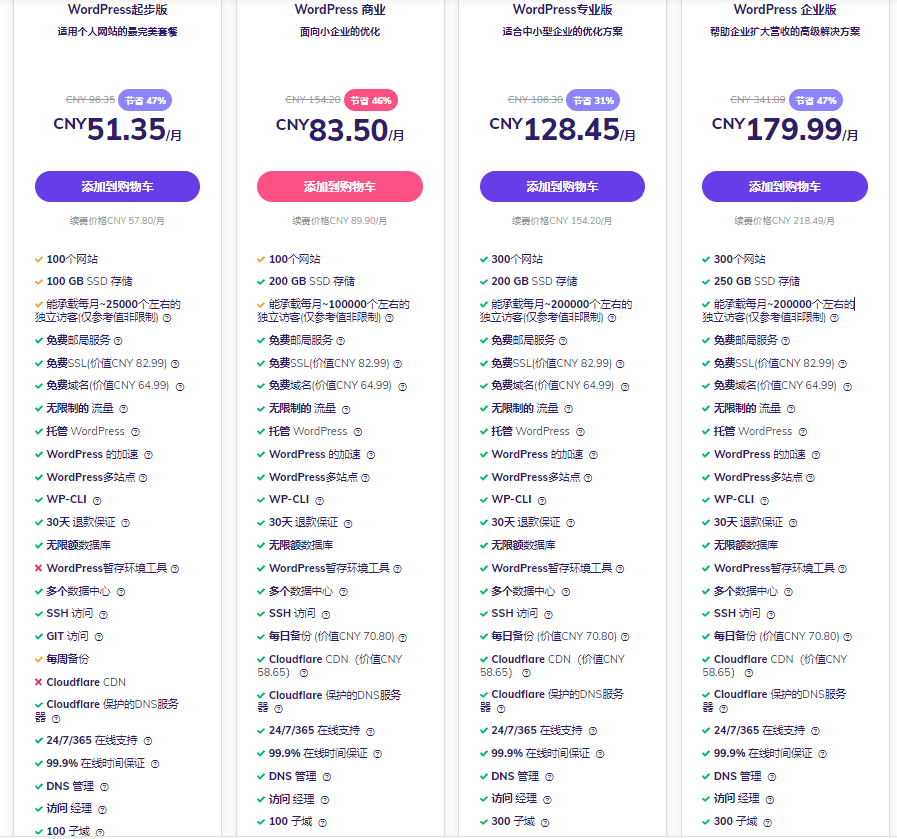The image size is (897, 839).
Task: Click the 节省 31% badge on 专业版 plan
Action: click(x=593, y=100)
